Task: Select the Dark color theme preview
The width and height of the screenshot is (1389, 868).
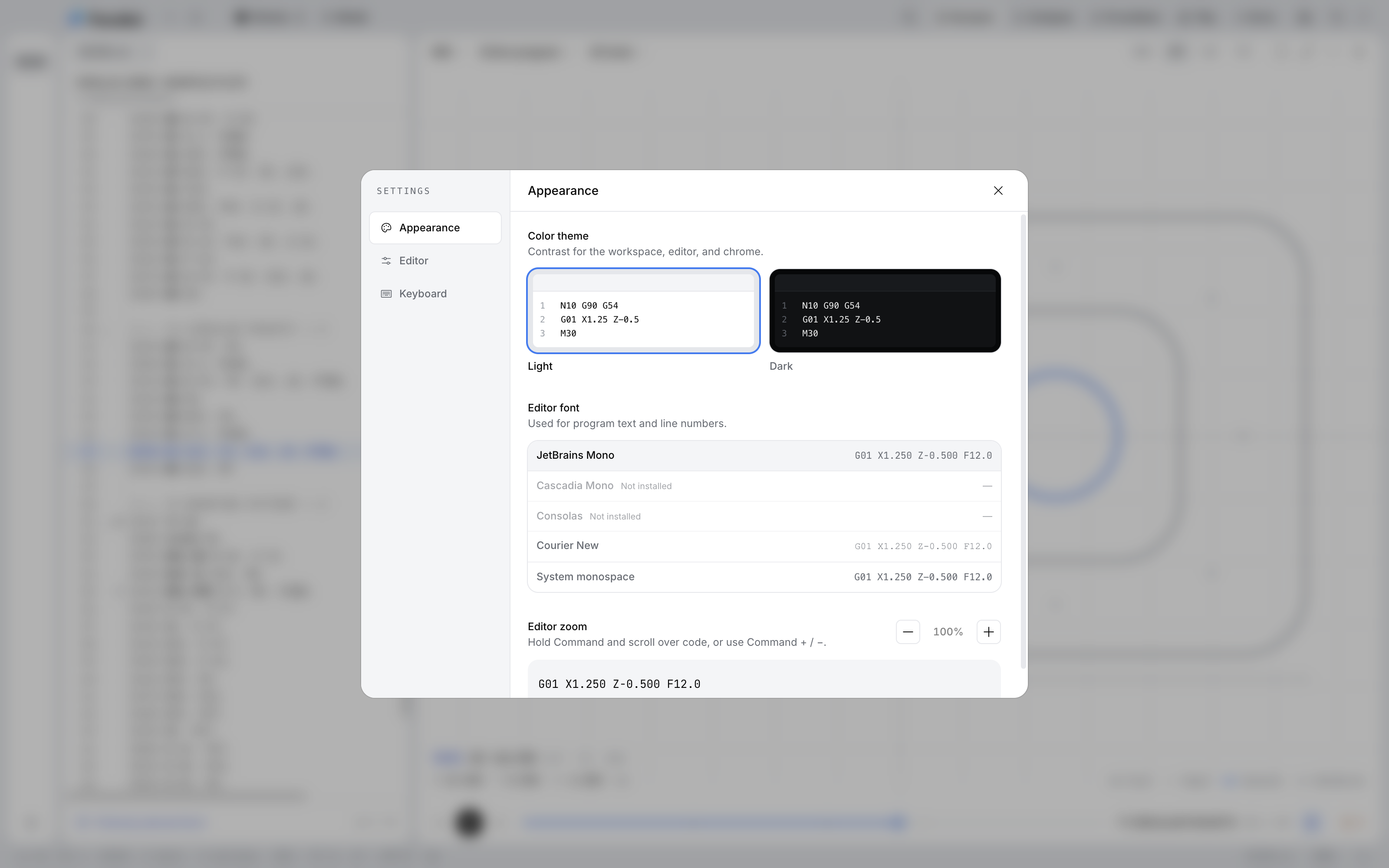Action: [885, 311]
